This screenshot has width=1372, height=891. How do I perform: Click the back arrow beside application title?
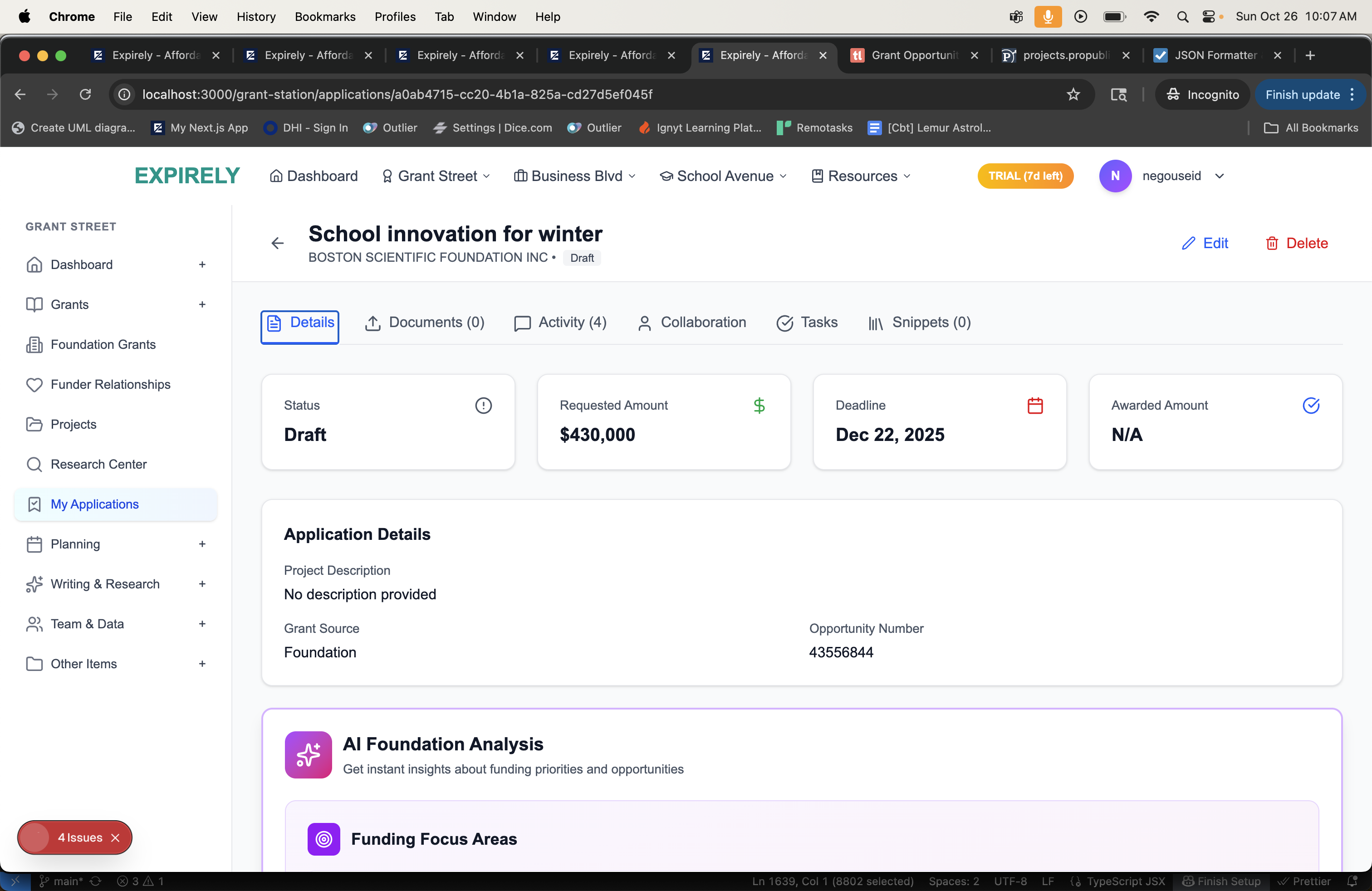(277, 243)
